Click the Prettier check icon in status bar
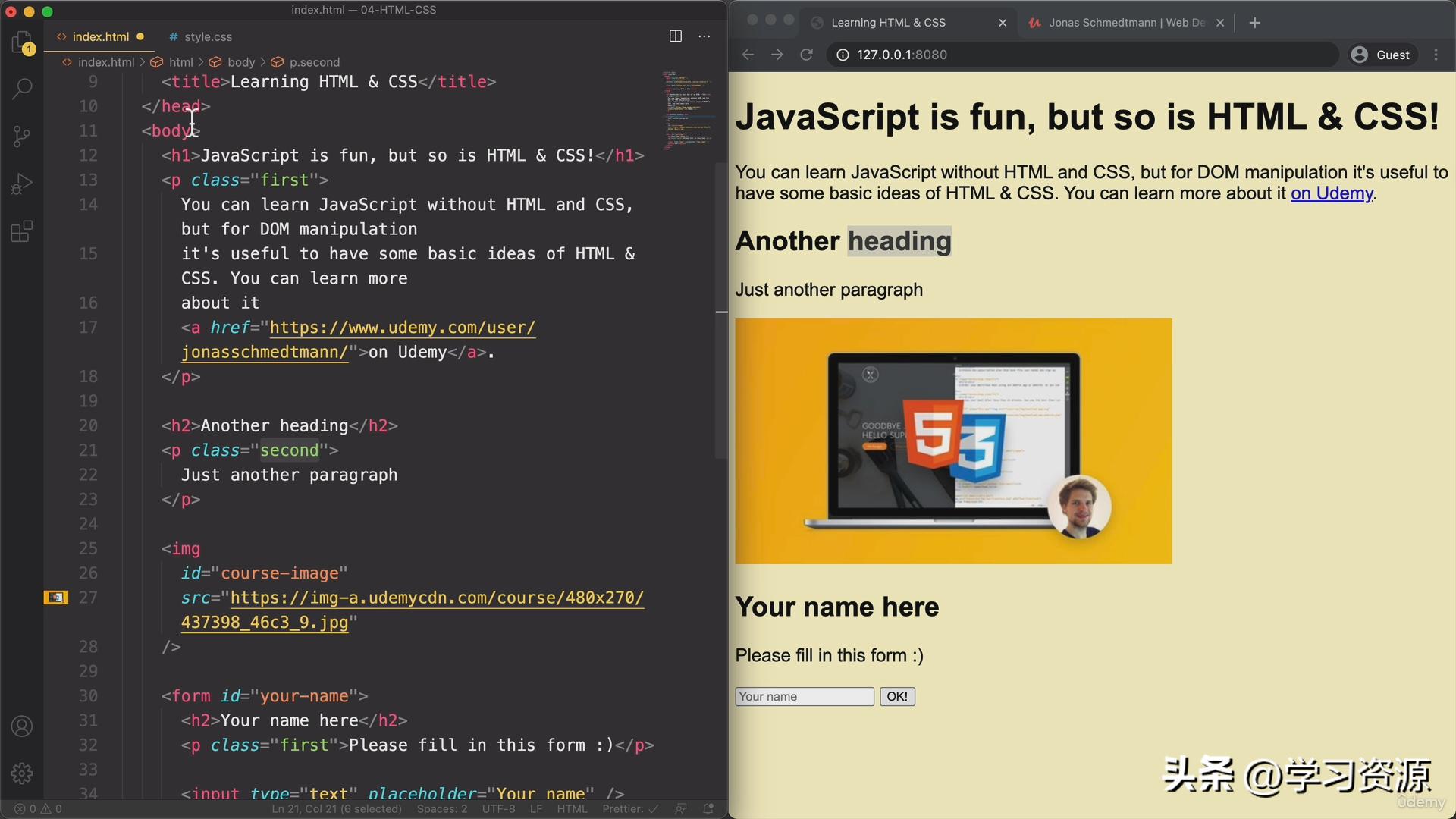 click(654, 809)
